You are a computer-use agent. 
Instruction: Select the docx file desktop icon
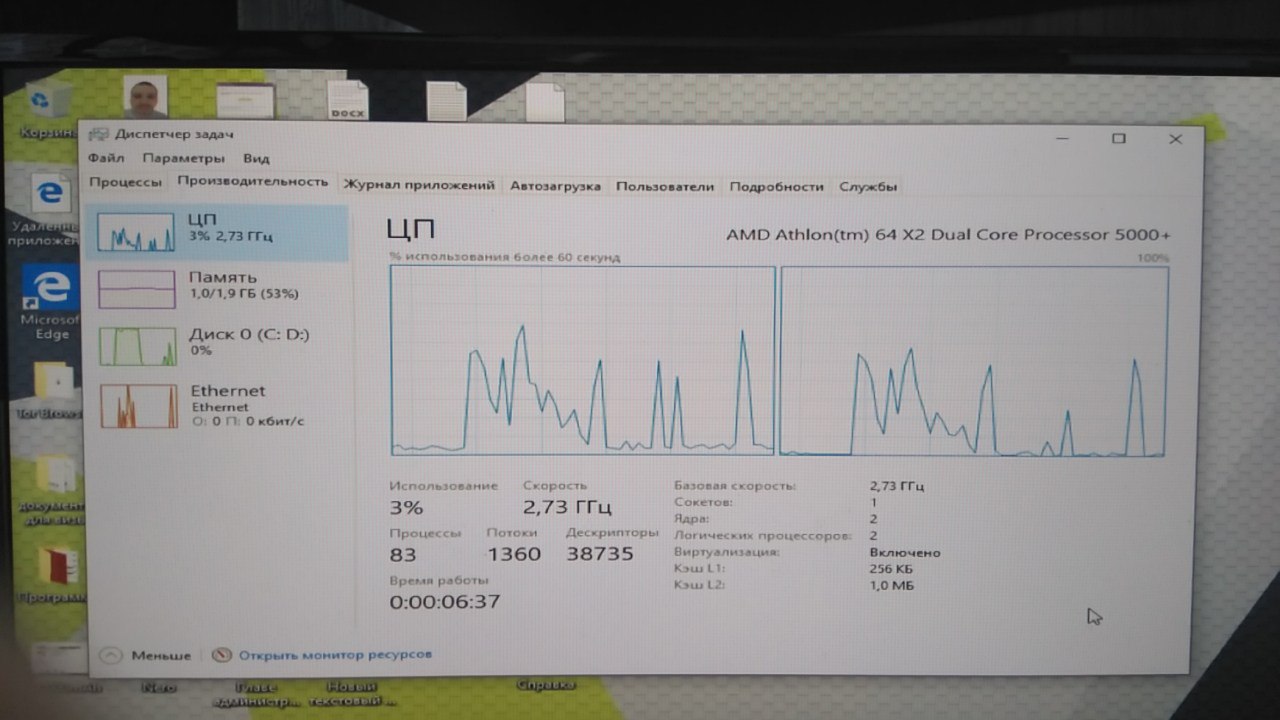point(348,100)
